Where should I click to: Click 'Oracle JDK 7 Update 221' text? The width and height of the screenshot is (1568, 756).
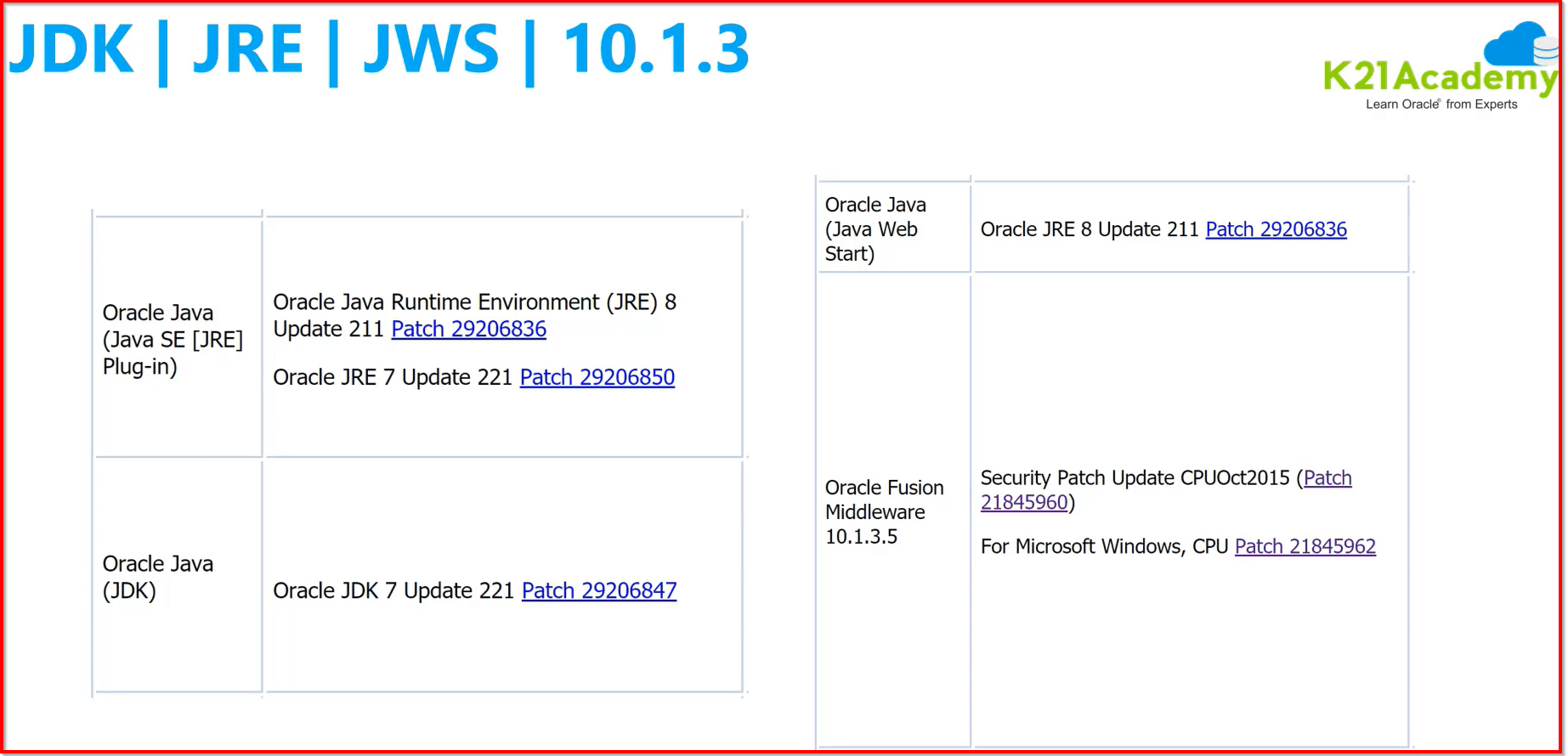pos(393,590)
